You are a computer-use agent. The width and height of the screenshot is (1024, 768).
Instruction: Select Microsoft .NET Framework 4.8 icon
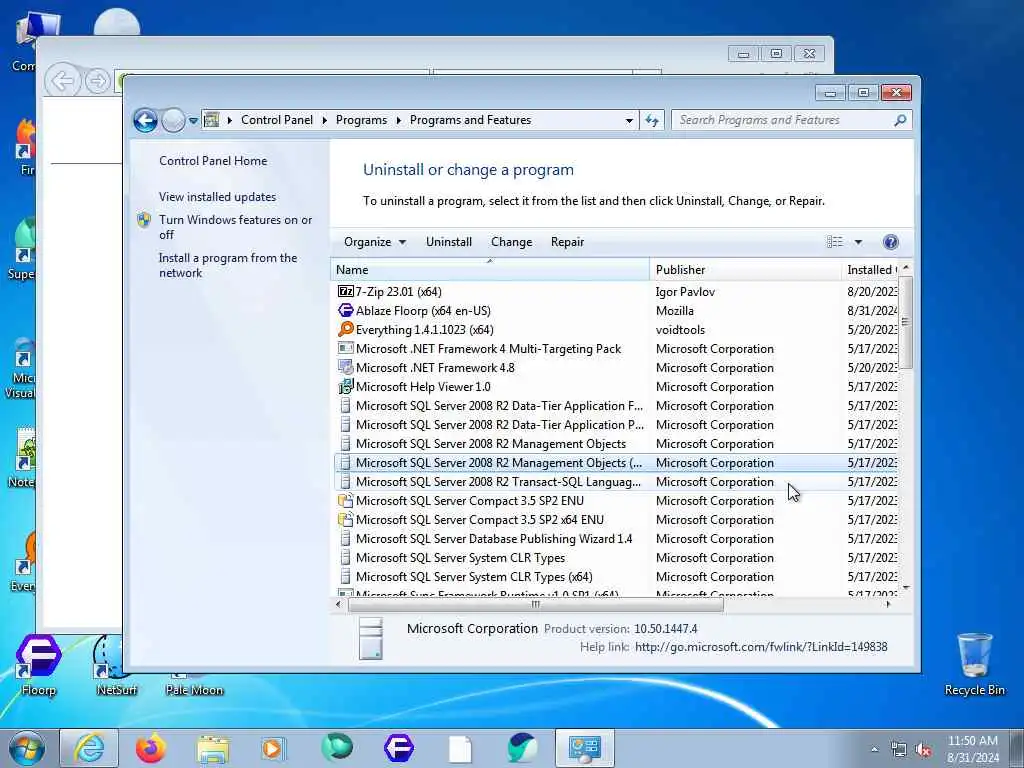tap(345, 367)
